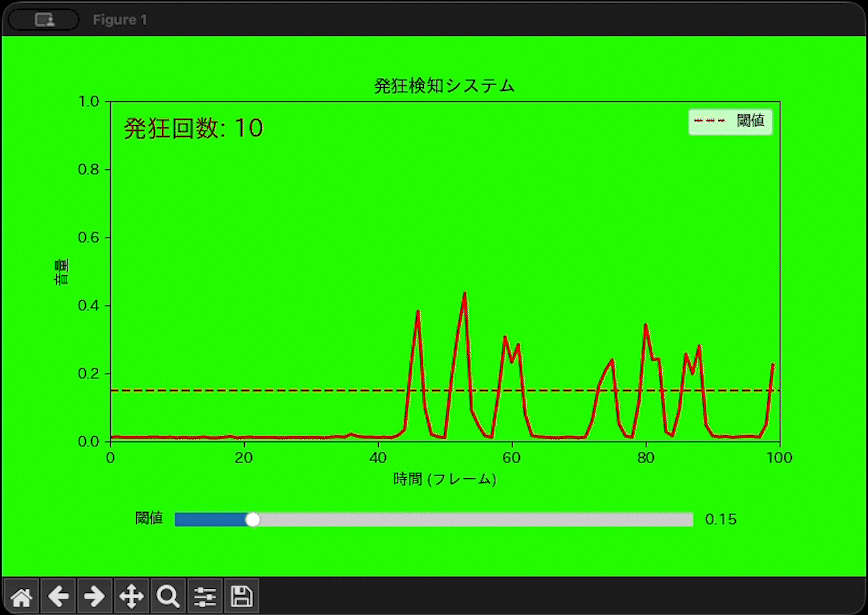The height and width of the screenshot is (615, 868).
Task: Click the y-axis tick label 1.0
Action: pos(89,102)
